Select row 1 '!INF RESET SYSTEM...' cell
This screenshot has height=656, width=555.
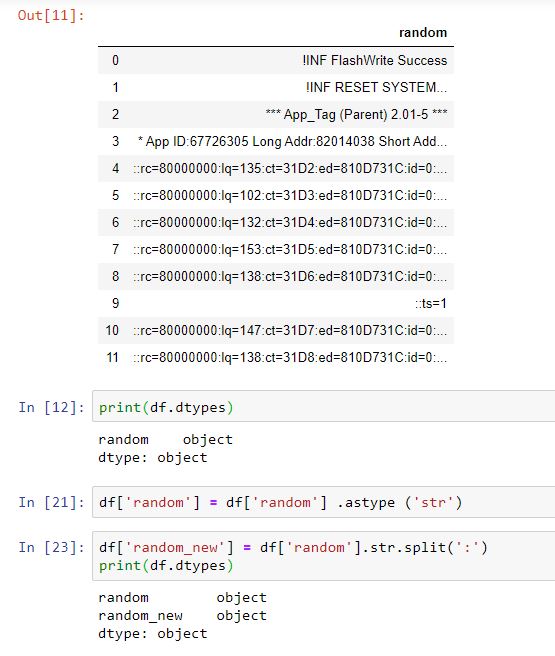376,87
